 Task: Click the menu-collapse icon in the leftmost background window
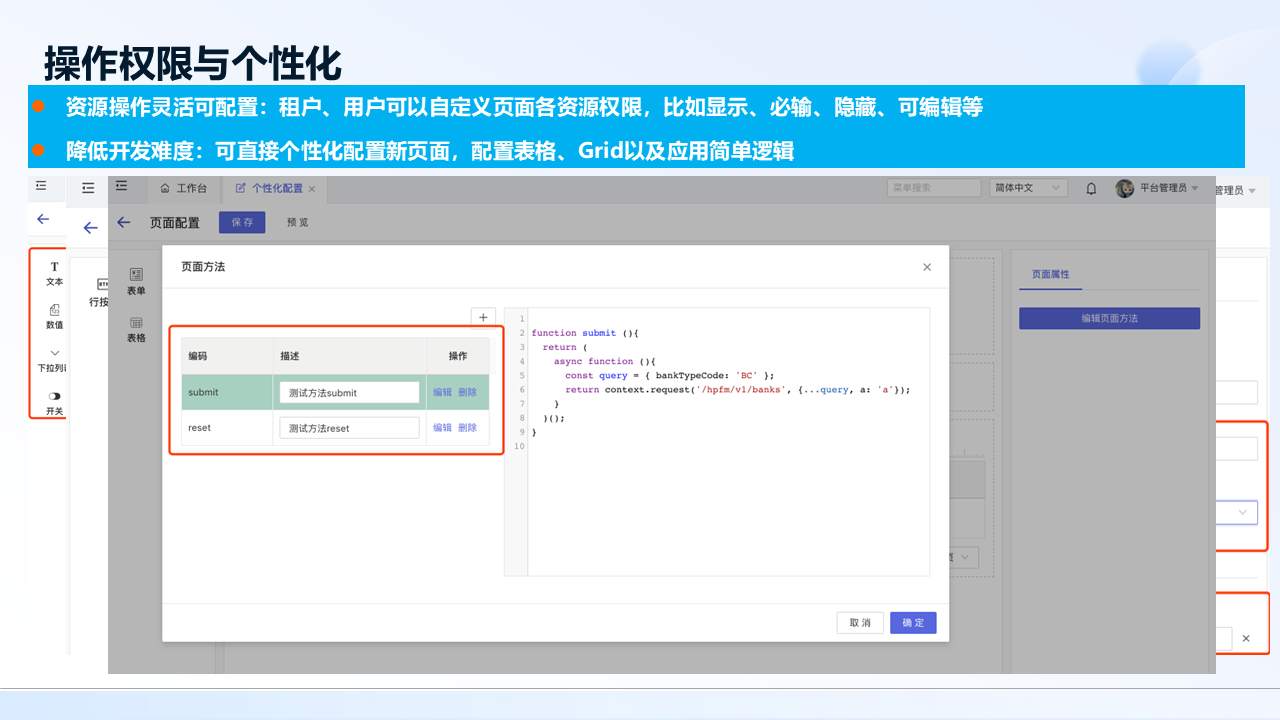tap(41, 186)
